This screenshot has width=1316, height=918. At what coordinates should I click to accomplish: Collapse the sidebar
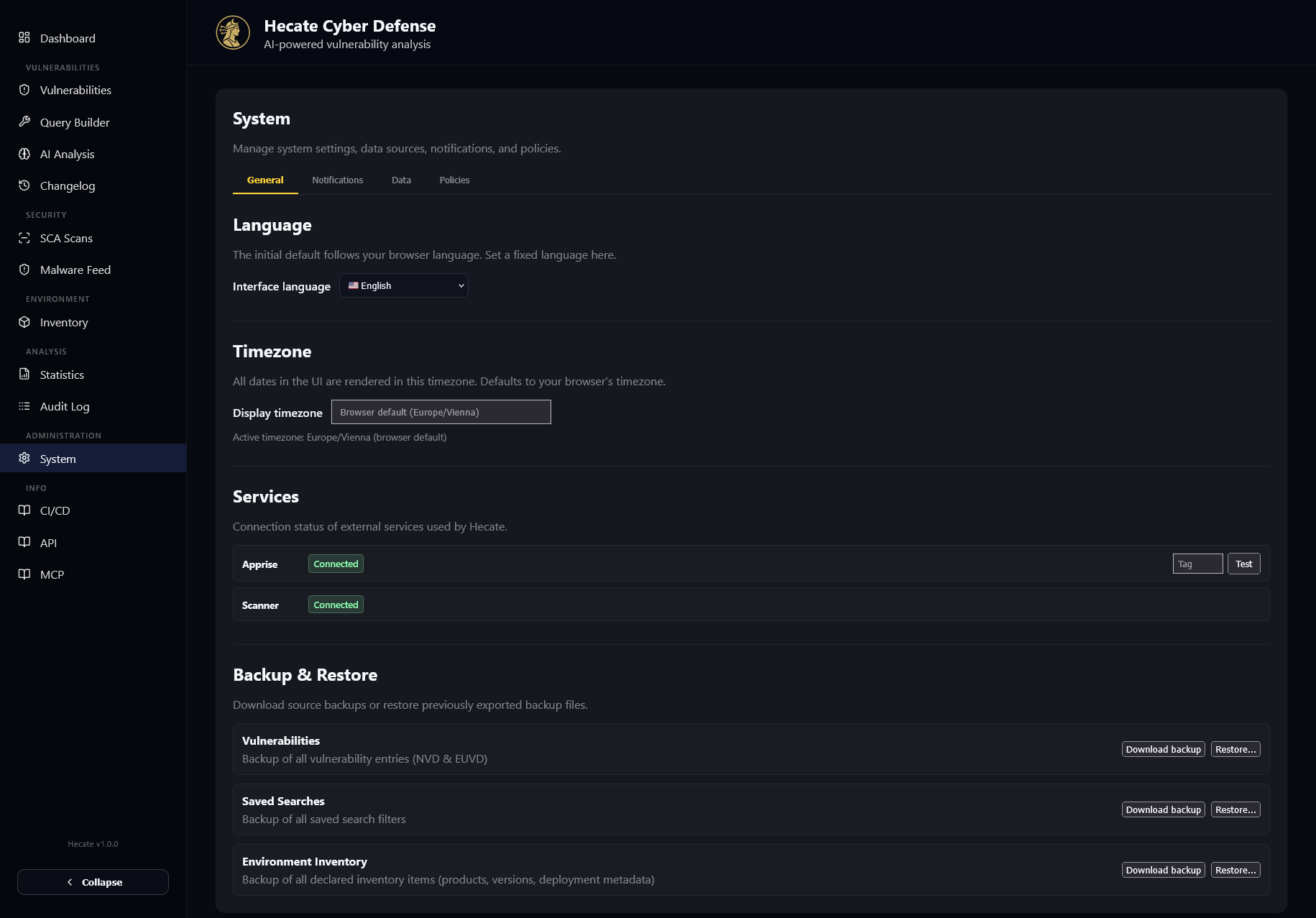pyautogui.click(x=93, y=882)
